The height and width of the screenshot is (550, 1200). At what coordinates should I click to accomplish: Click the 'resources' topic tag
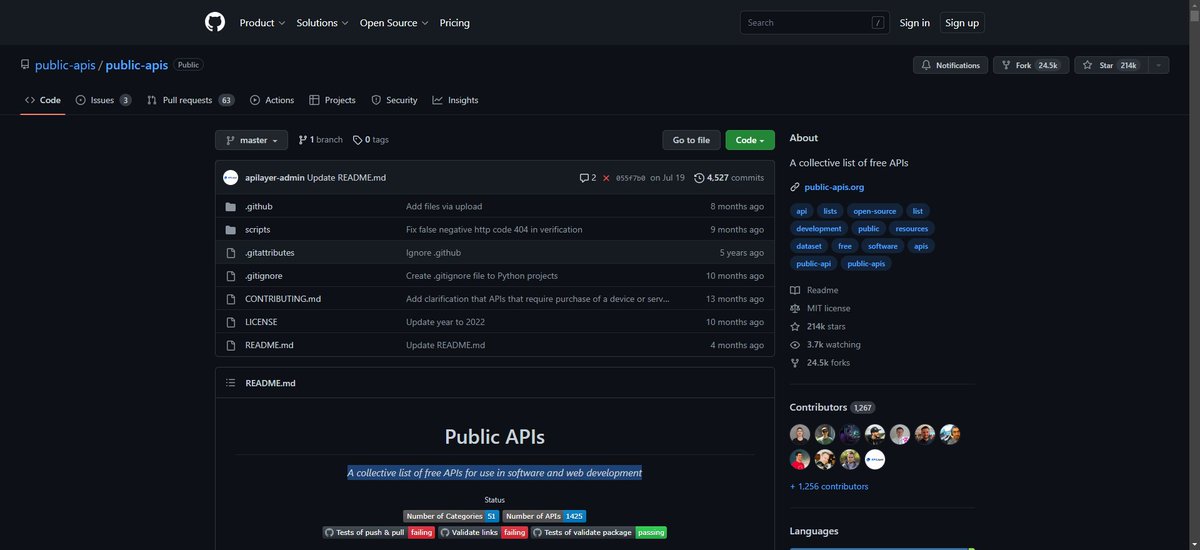pyautogui.click(x=912, y=228)
